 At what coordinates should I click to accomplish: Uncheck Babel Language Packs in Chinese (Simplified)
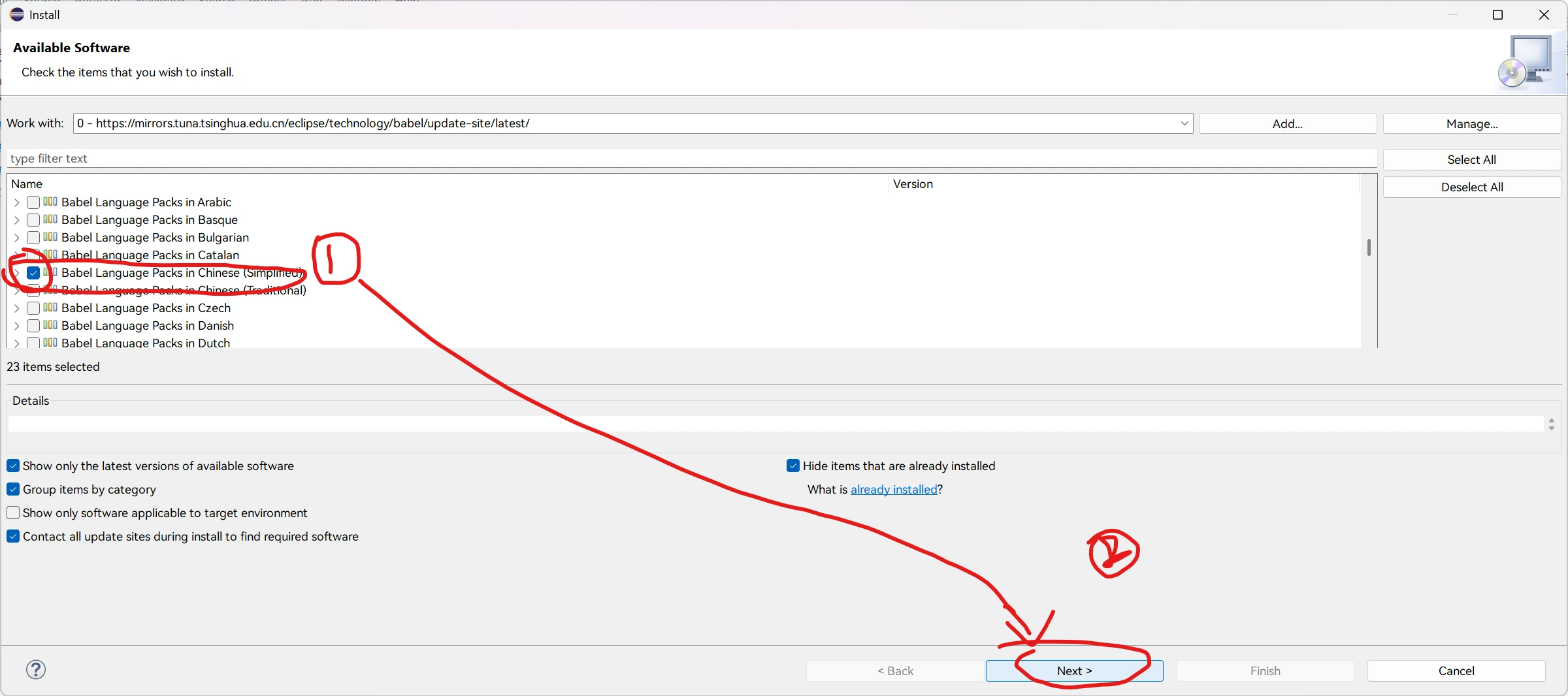click(x=33, y=273)
